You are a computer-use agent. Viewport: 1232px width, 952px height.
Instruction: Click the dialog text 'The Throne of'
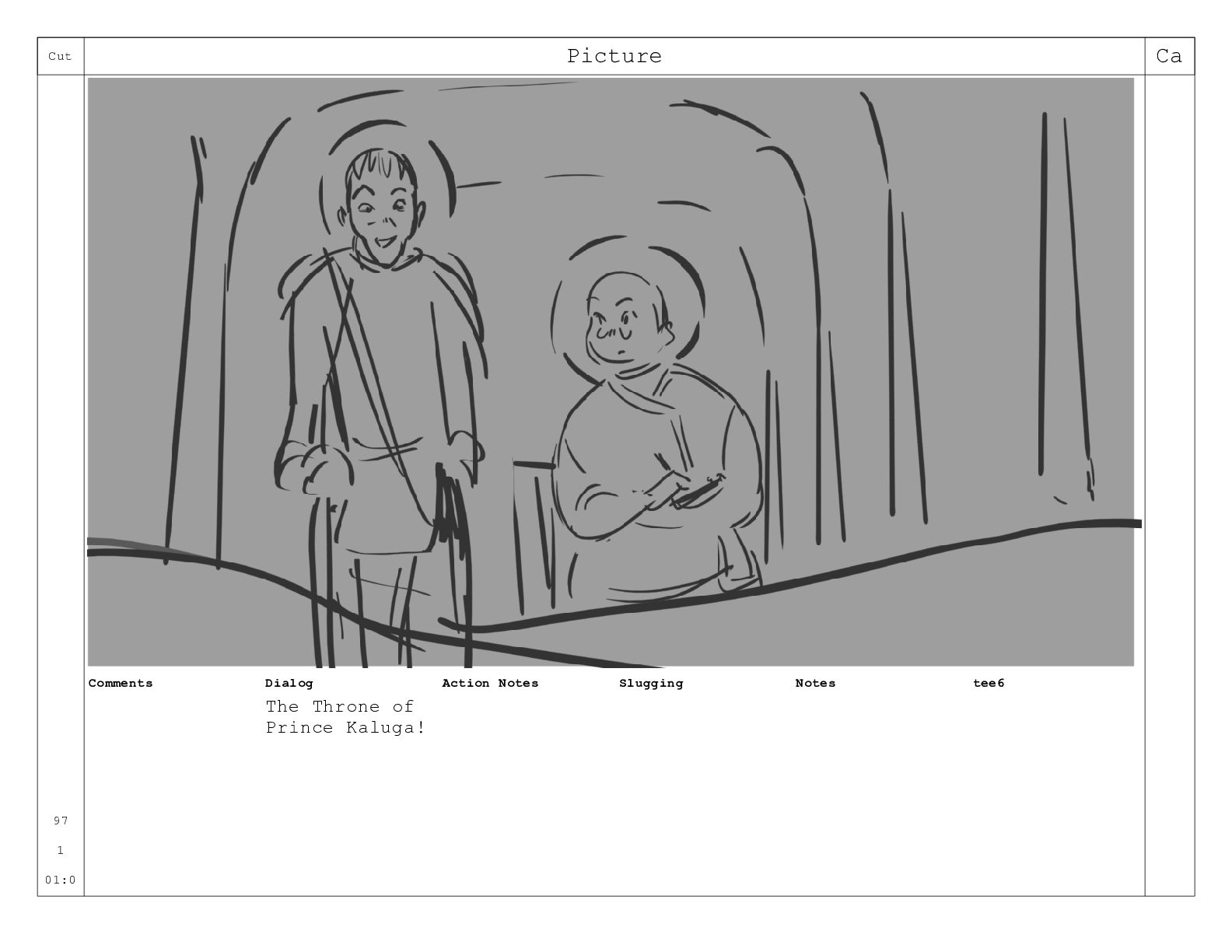click(339, 706)
